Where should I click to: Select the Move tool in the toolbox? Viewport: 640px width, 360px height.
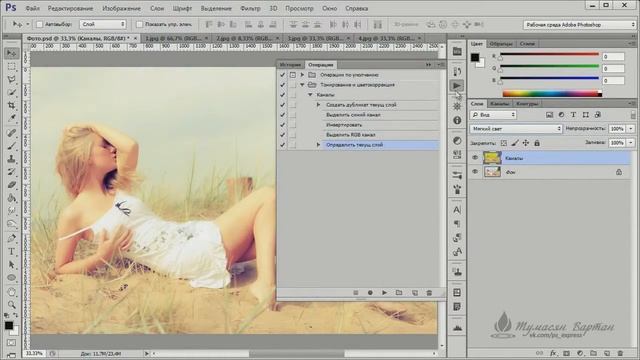(x=11, y=53)
